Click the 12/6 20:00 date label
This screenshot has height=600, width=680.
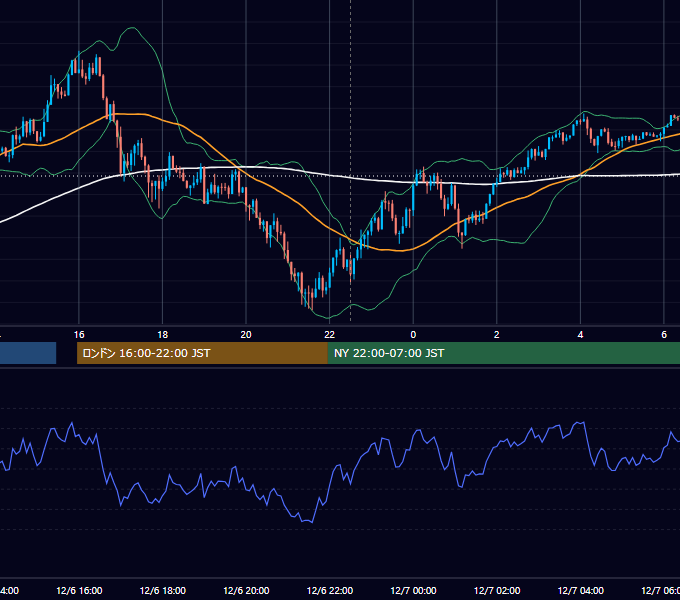246,590
